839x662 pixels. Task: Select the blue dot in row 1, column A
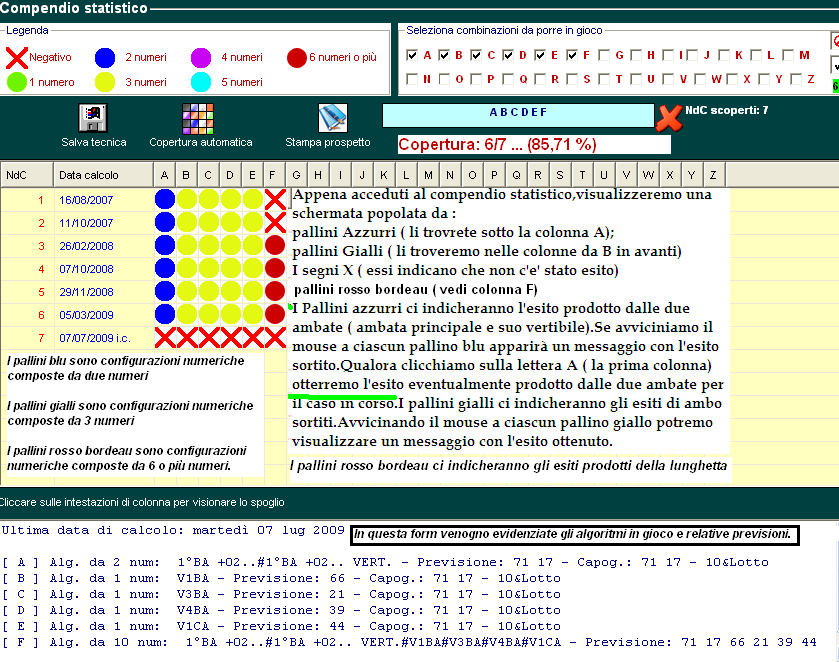pos(165,199)
